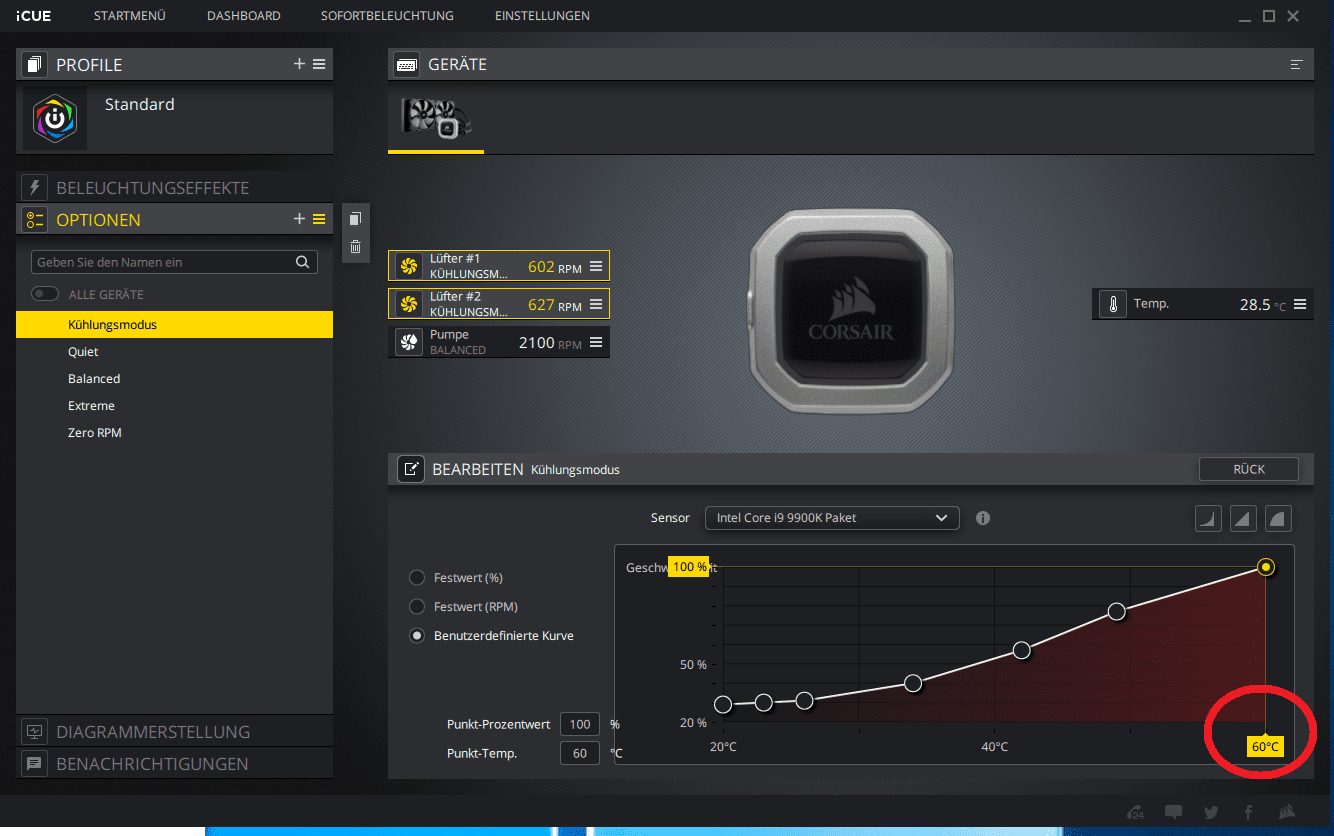Select Festwert (RPM) radio button
The image size is (1334, 836).
click(417, 607)
